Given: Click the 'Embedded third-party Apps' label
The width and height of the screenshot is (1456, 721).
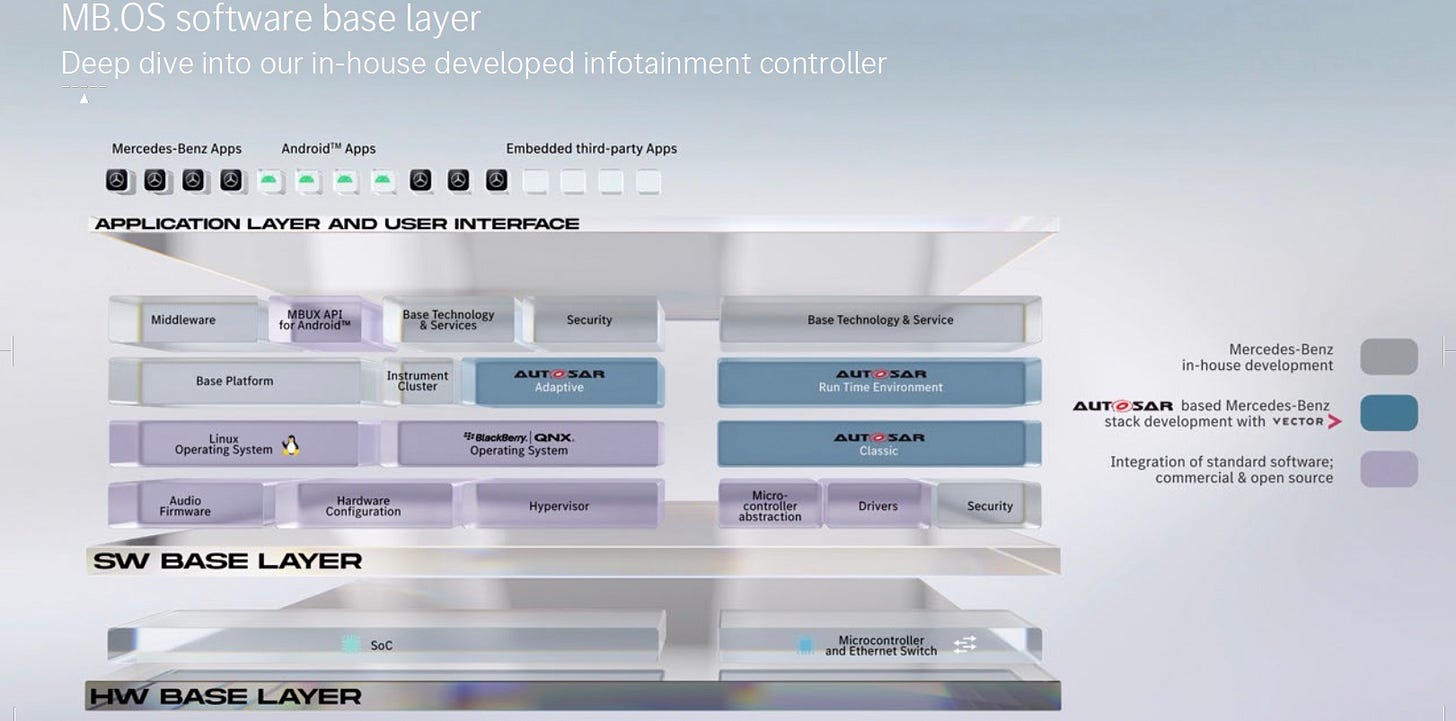Looking at the screenshot, I should 591,149.
